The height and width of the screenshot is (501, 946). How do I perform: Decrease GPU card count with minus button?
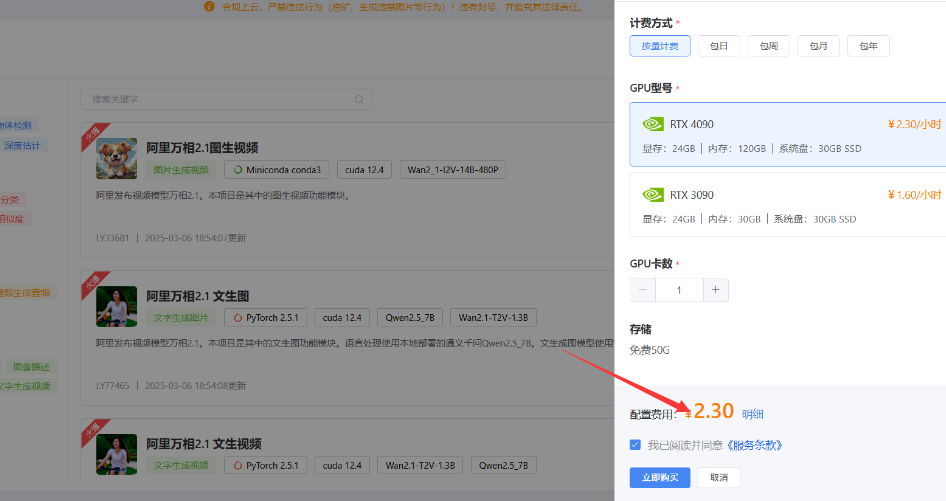point(642,290)
